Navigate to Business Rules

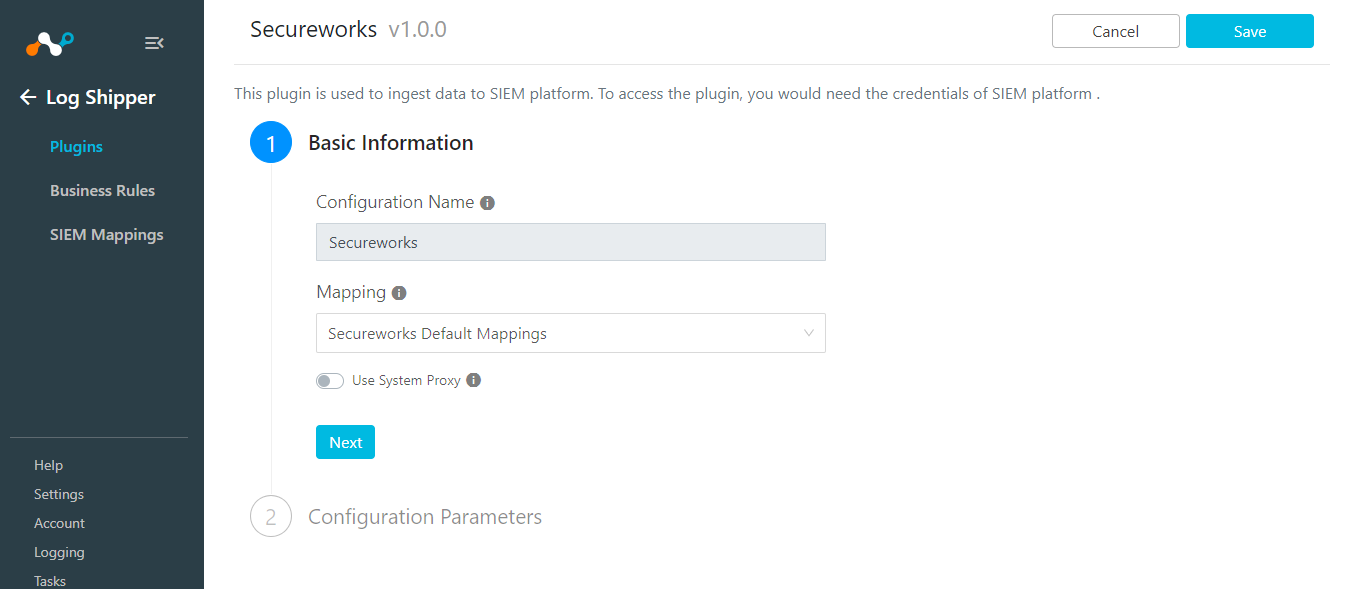point(102,190)
